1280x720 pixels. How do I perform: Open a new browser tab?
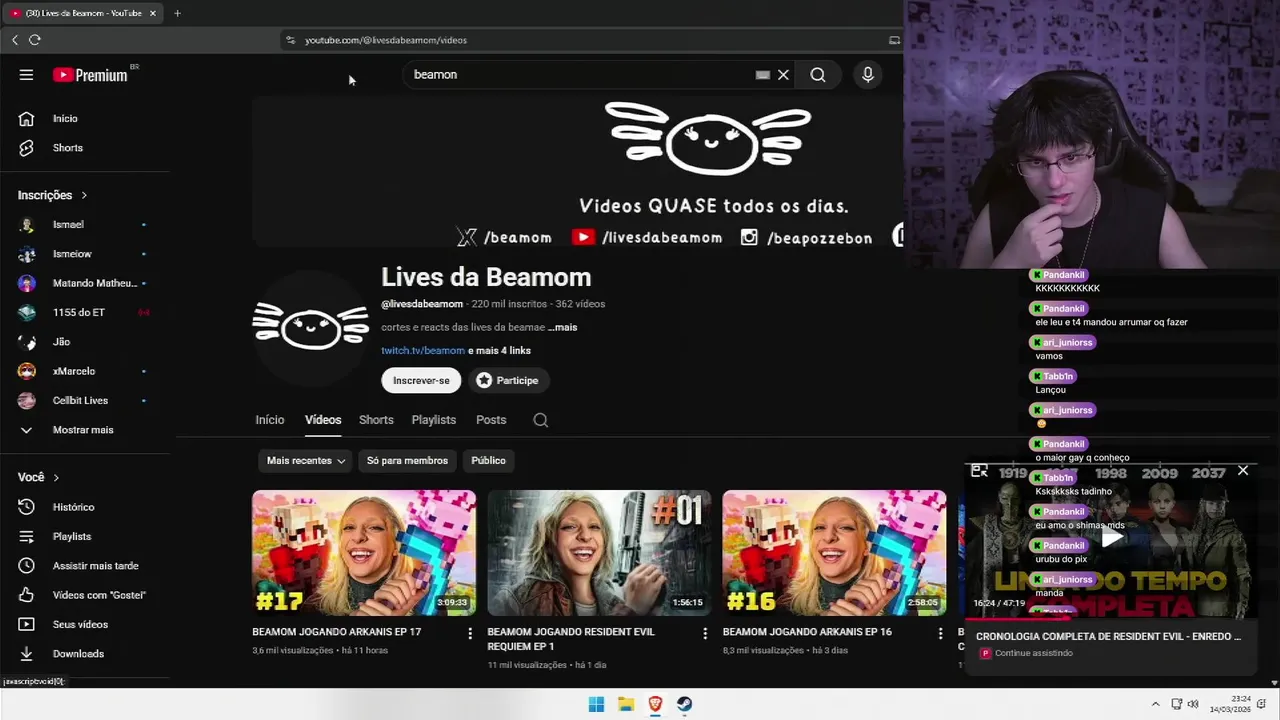[x=177, y=13]
